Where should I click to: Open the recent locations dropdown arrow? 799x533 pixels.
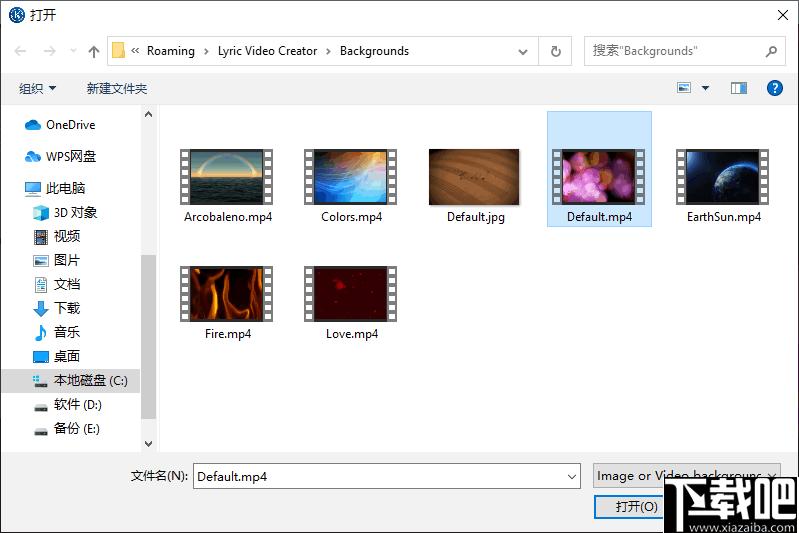point(73,51)
